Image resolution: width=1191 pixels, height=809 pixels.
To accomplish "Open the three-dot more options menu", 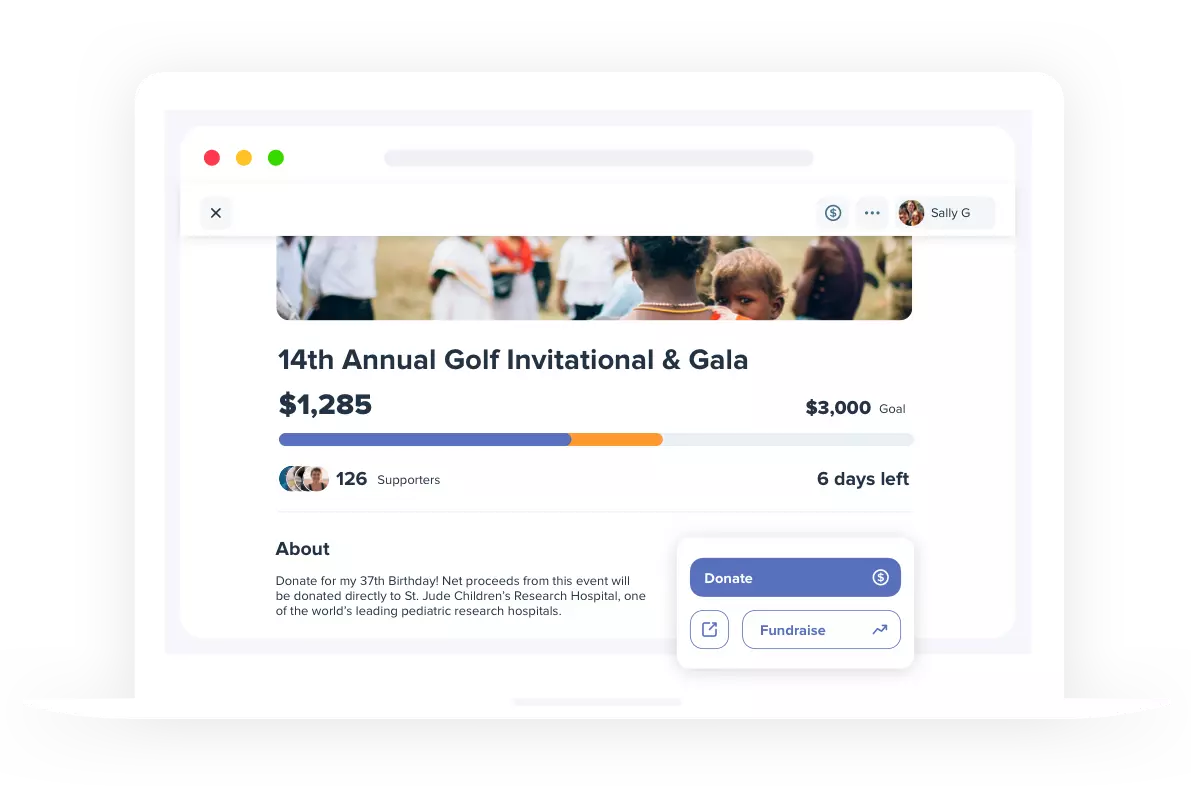I will [872, 213].
